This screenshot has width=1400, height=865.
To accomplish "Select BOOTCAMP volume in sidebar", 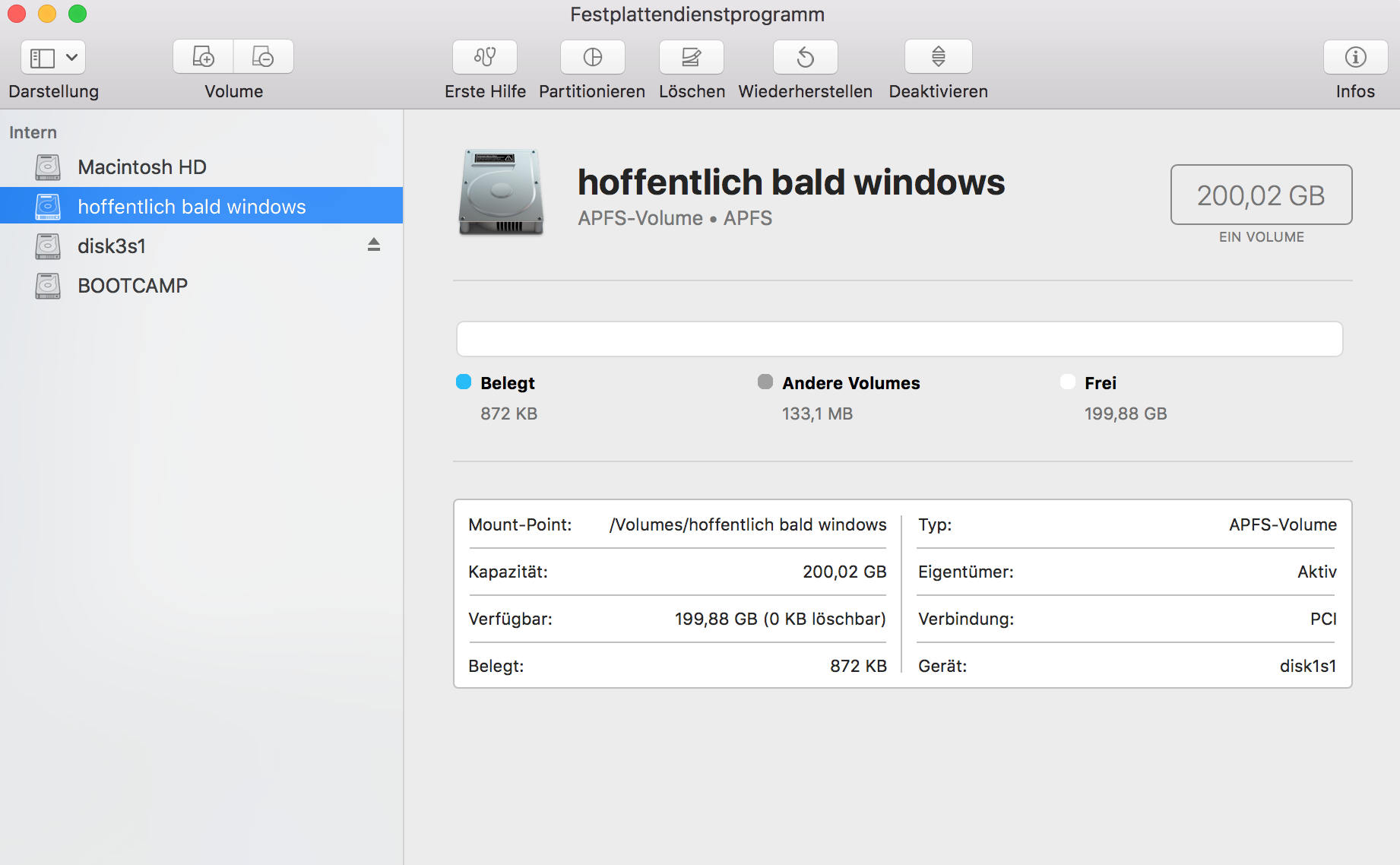I will click(x=201, y=286).
